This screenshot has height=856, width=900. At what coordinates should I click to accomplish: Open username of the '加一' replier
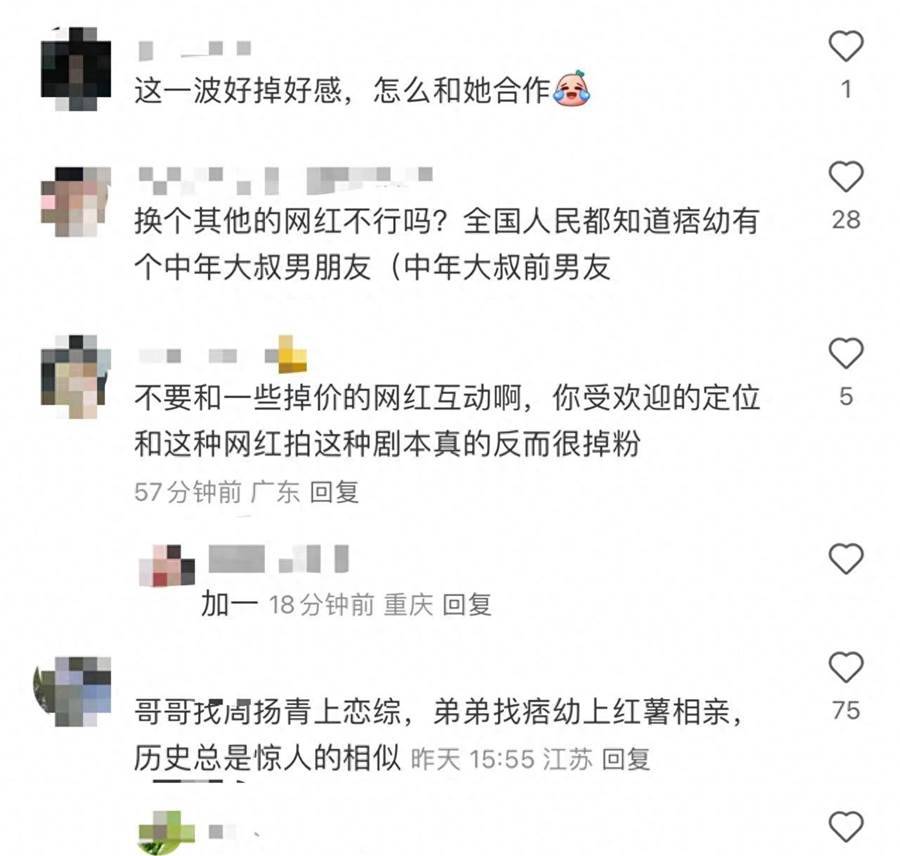[278, 559]
